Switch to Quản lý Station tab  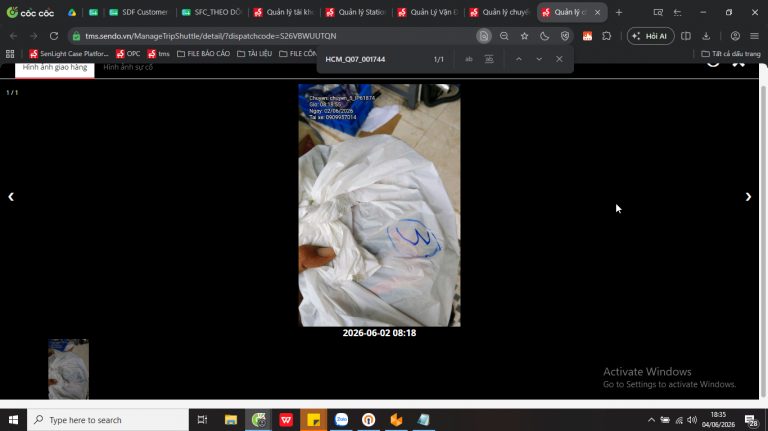coord(356,12)
